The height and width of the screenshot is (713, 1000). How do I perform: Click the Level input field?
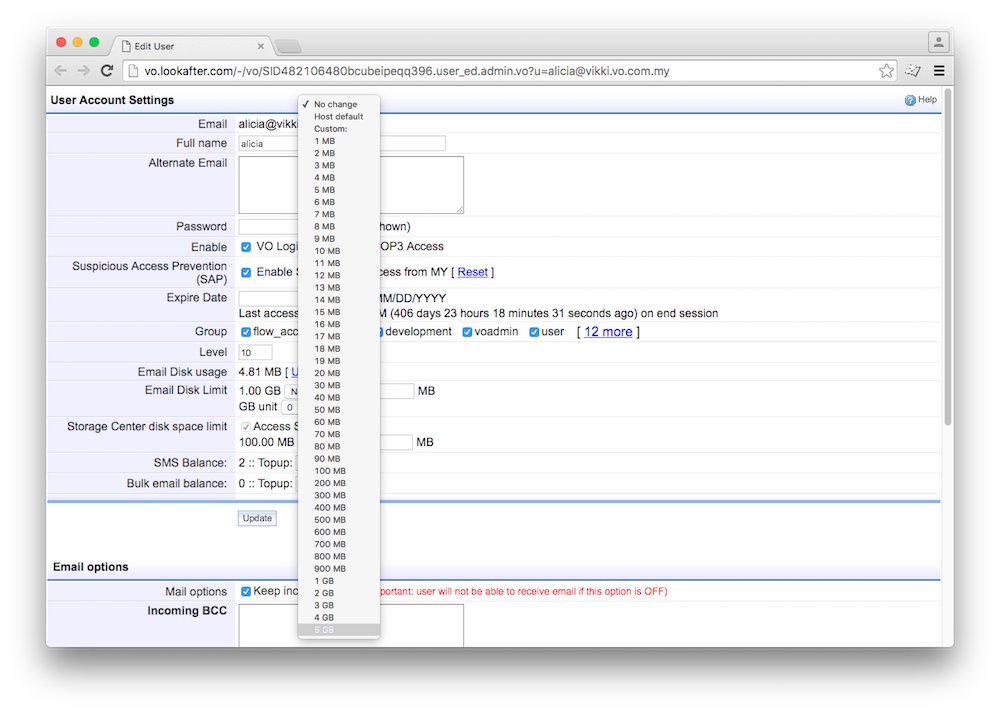(x=255, y=352)
